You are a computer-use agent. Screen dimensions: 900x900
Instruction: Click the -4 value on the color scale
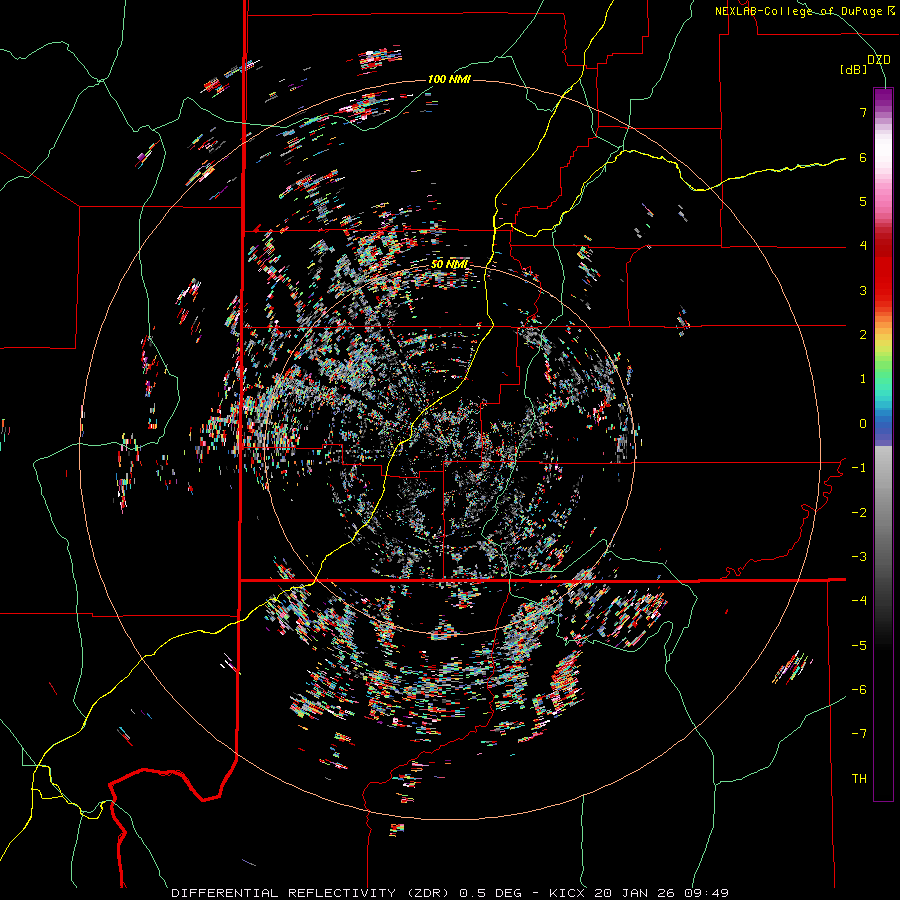click(859, 601)
